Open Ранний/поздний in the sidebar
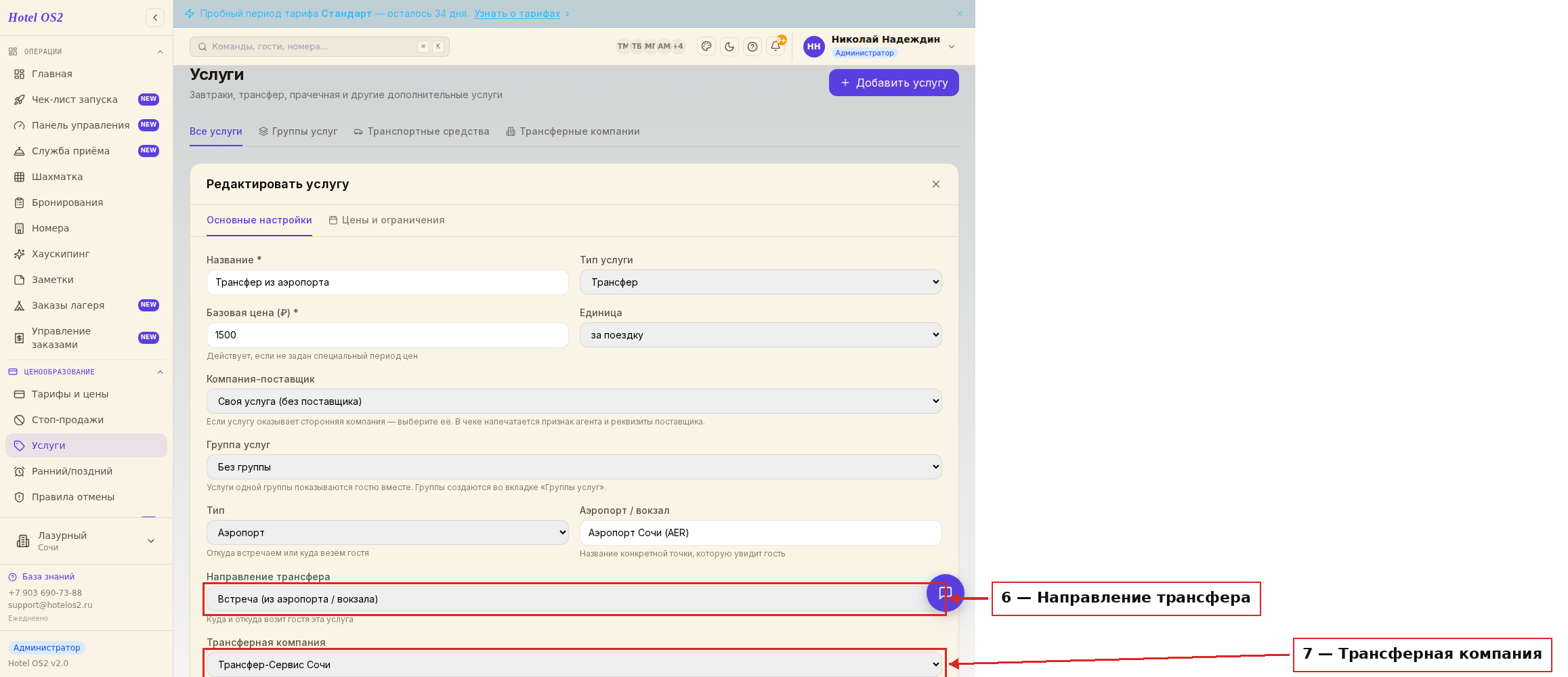The height and width of the screenshot is (677, 1568). click(x=86, y=471)
